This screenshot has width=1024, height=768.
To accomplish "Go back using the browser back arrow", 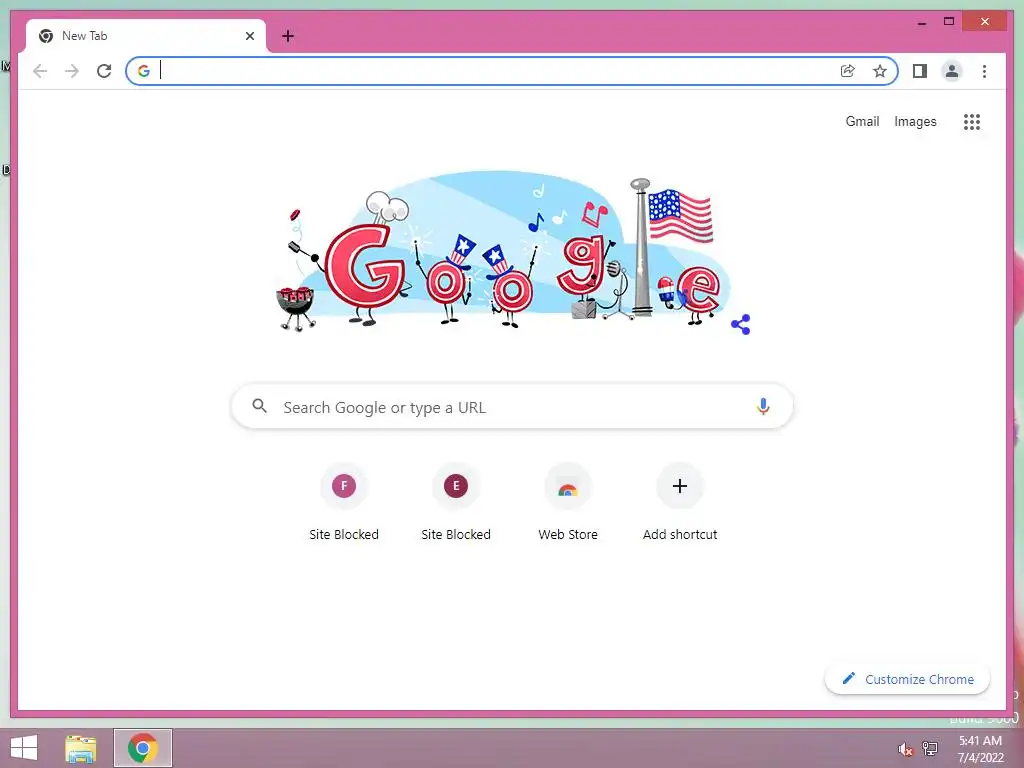I will 40,71.
